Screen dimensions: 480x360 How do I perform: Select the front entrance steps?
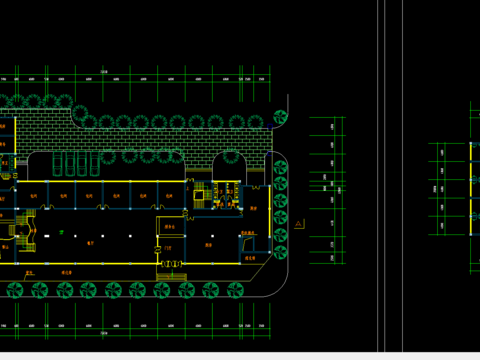tap(172, 277)
